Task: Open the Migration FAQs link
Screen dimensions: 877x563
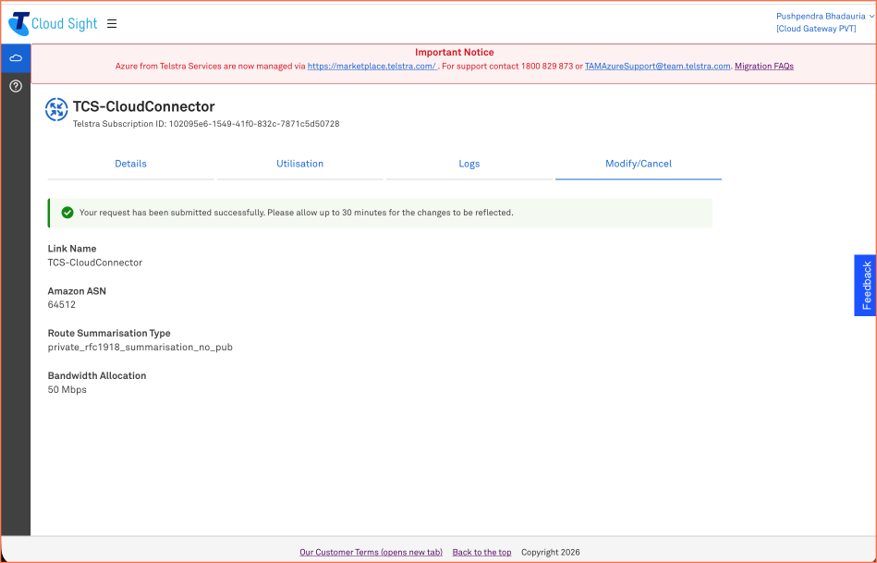Action: click(764, 66)
